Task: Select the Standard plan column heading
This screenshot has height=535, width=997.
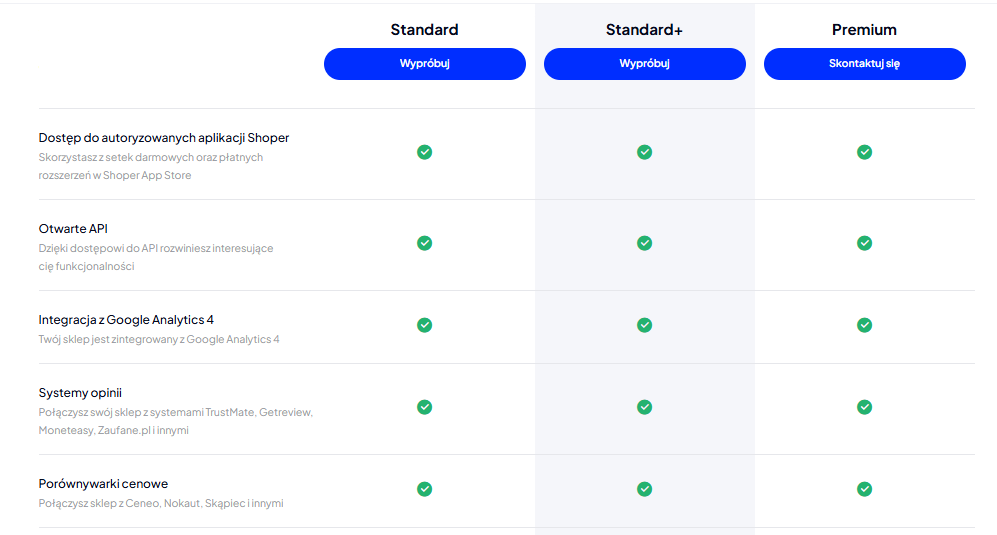Action: coord(425,30)
